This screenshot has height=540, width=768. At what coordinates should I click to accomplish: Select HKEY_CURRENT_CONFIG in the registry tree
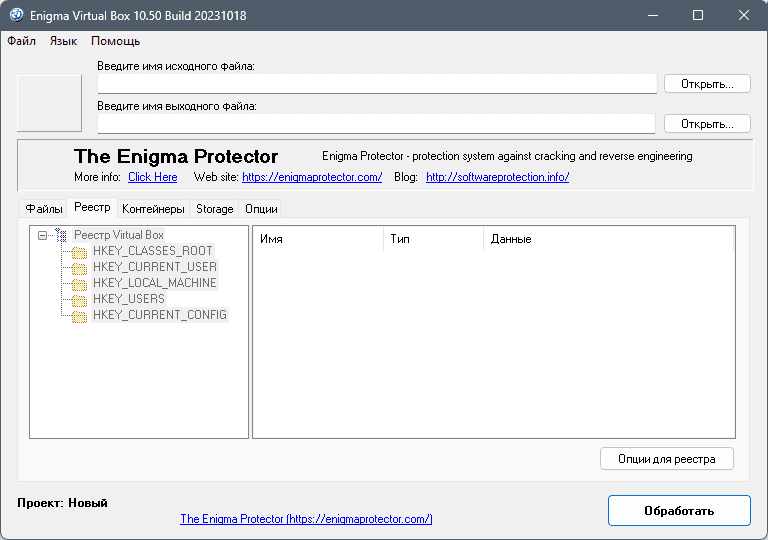[160, 315]
